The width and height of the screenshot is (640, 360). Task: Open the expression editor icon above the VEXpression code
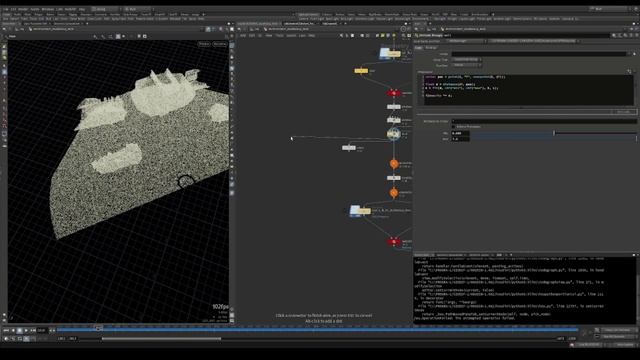click(629, 71)
